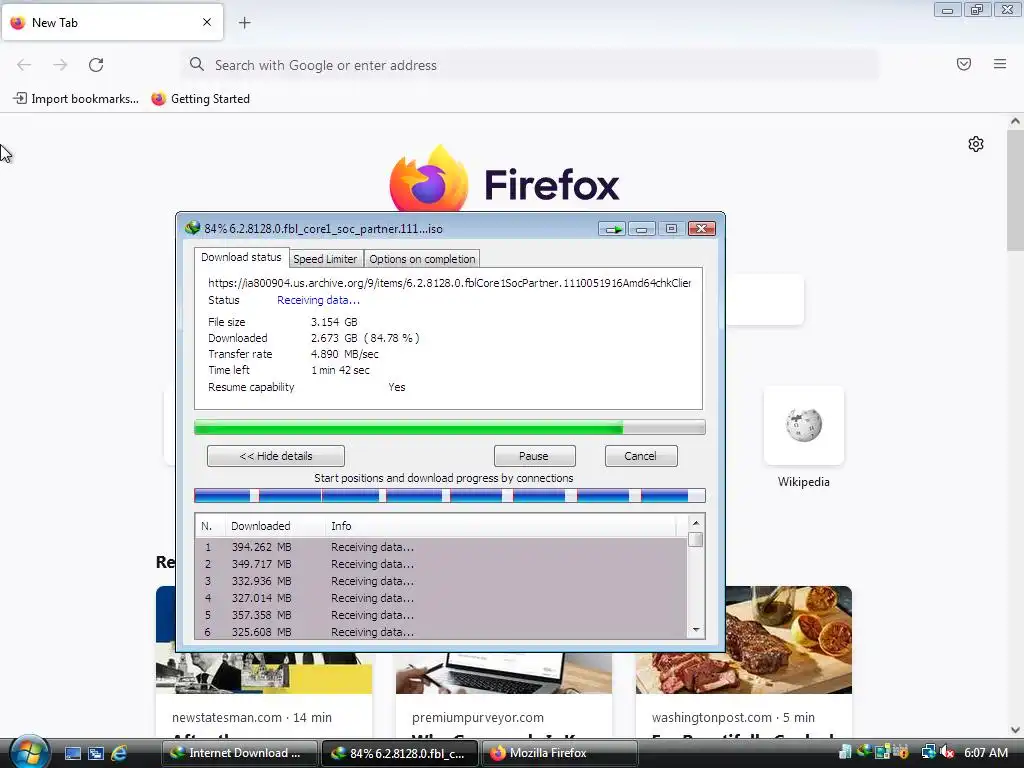Click the Downloaded column header
Image resolution: width=1024 pixels, height=768 pixels.
click(x=276, y=526)
